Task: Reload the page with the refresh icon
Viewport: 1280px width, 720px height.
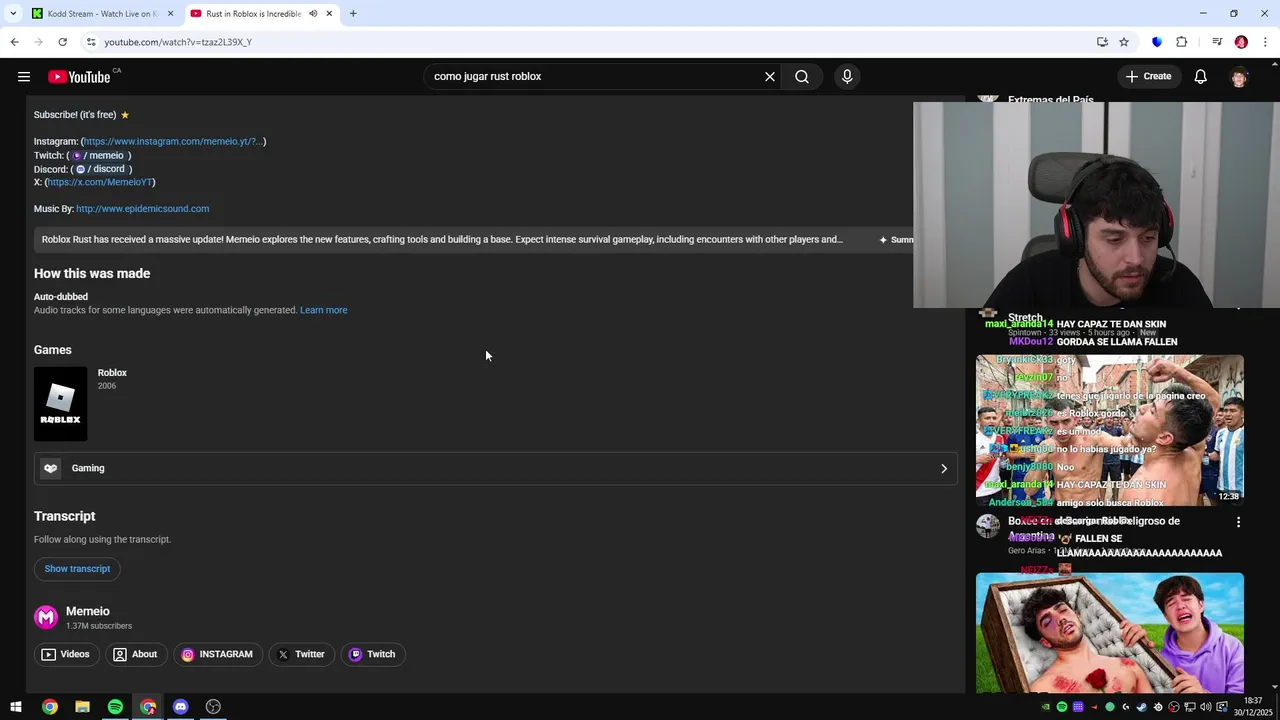Action: [x=62, y=42]
